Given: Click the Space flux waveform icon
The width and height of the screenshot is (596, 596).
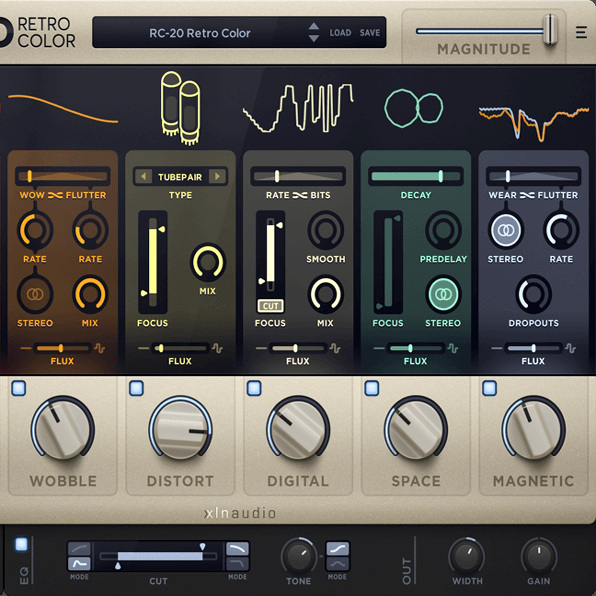Looking at the screenshot, I should [453, 348].
